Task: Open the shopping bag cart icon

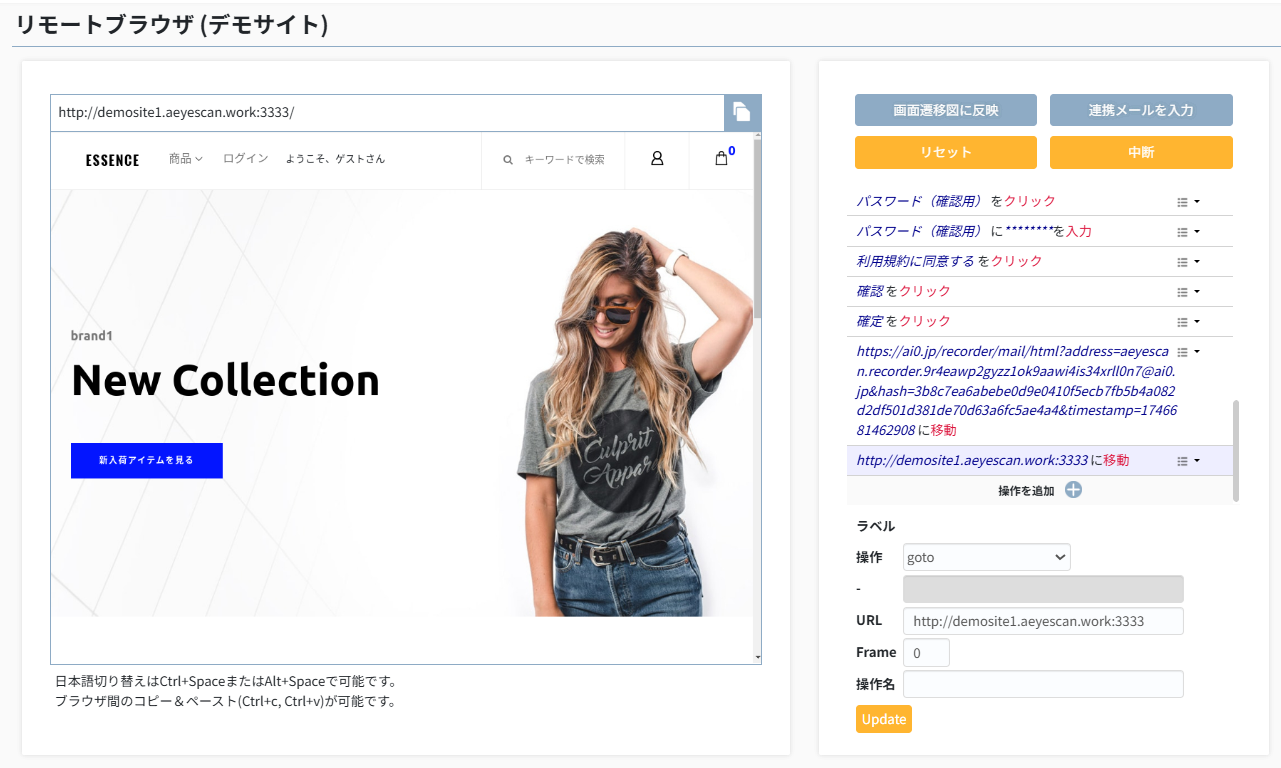Action: point(721,158)
